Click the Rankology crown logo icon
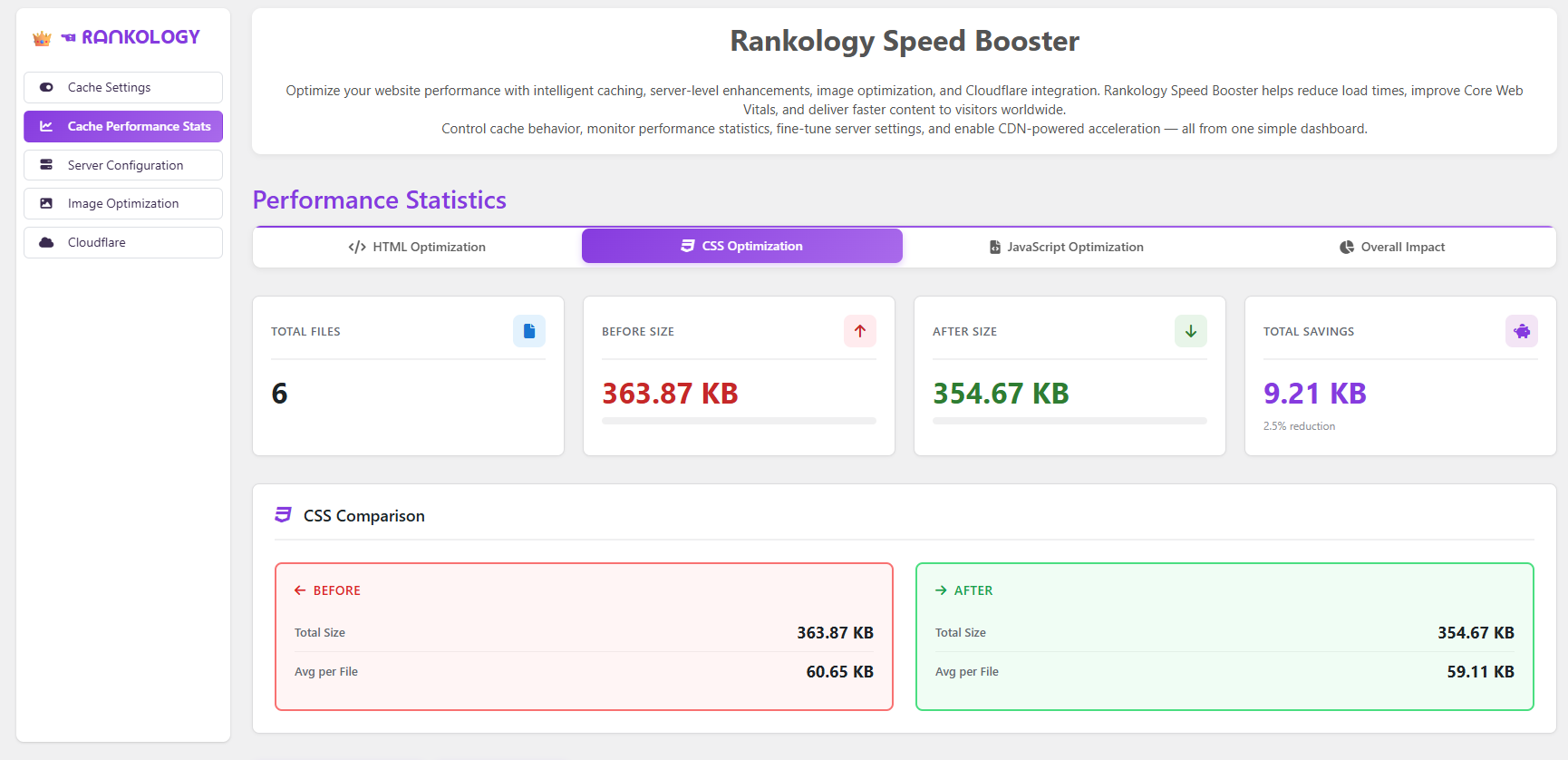This screenshot has height=760, width=1568. [x=42, y=38]
